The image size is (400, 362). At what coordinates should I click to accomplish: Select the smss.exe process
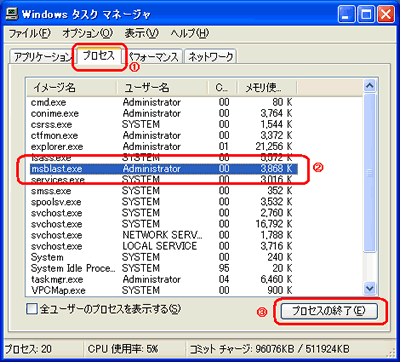(x=162, y=191)
